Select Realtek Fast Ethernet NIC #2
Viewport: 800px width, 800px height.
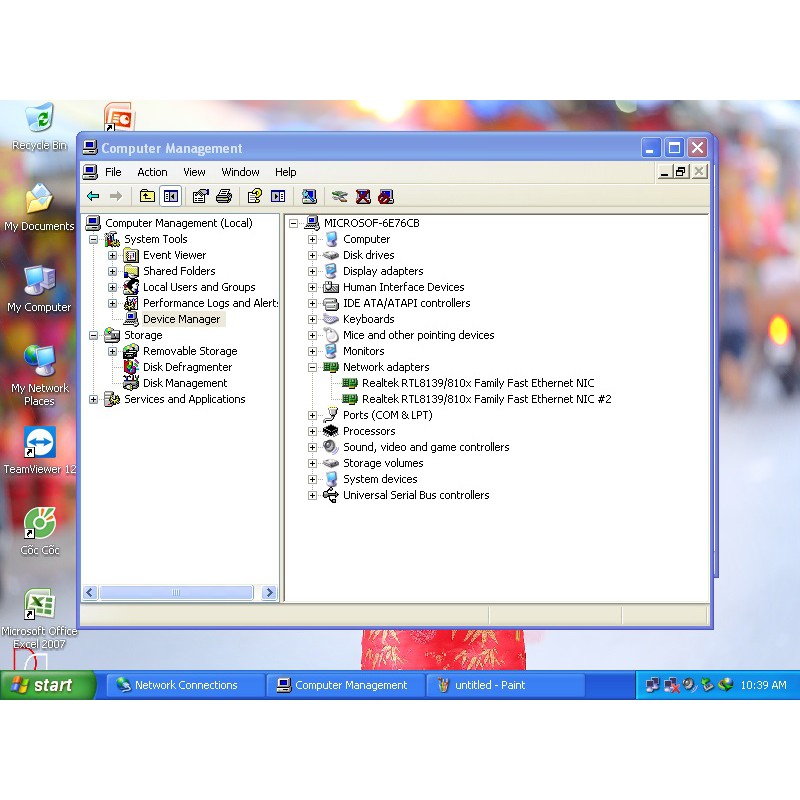pos(486,399)
